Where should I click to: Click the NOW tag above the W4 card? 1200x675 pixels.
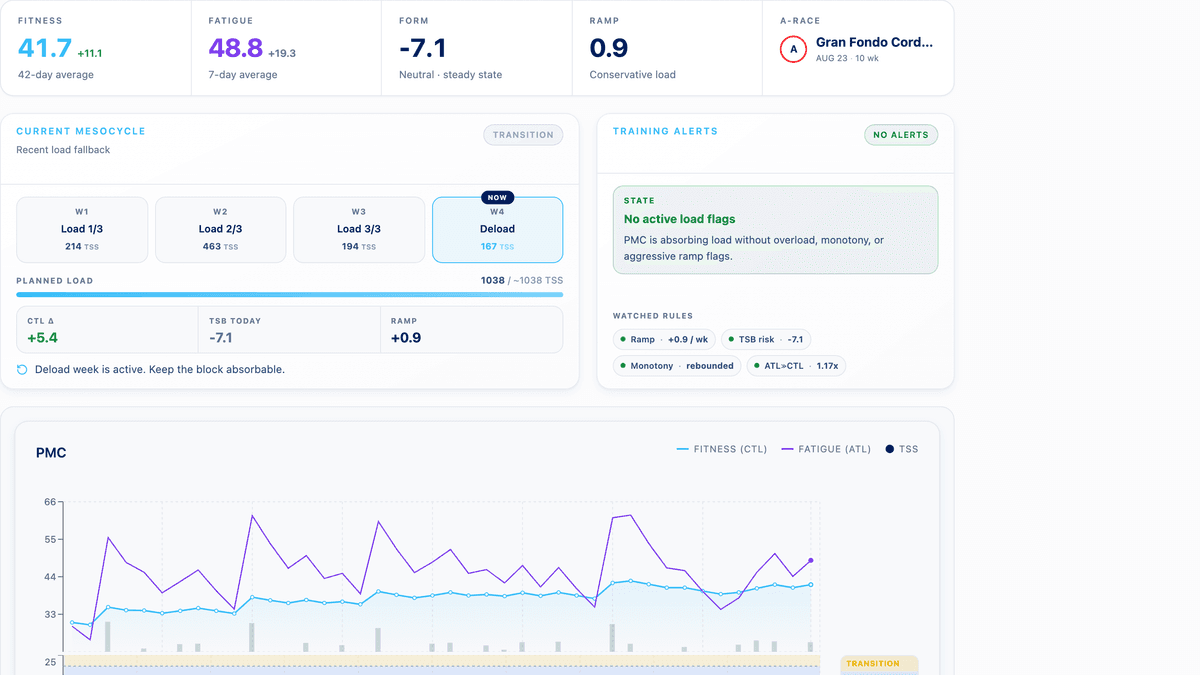pos(497,198)
